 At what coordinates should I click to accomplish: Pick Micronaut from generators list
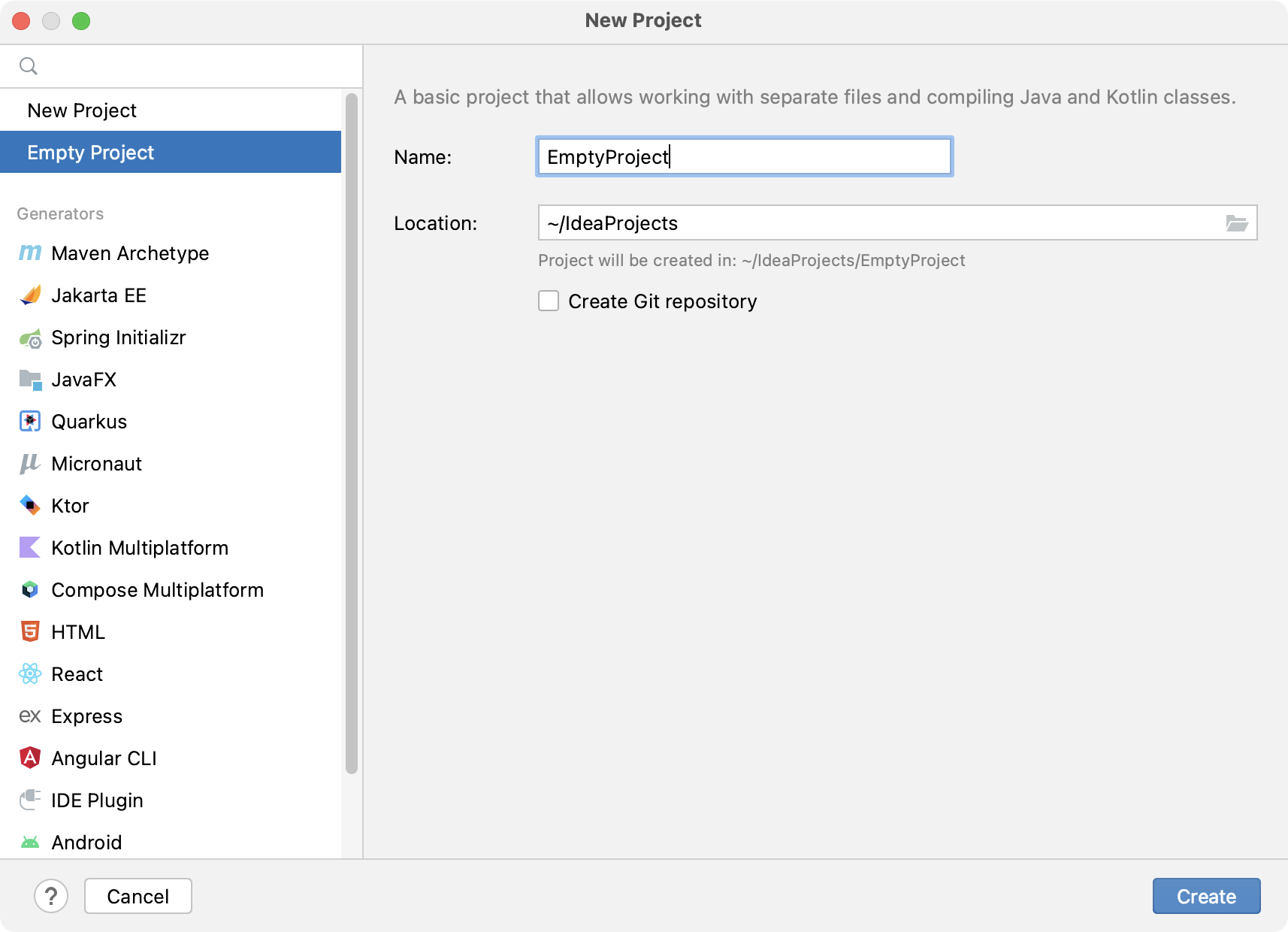pos(171,464)
